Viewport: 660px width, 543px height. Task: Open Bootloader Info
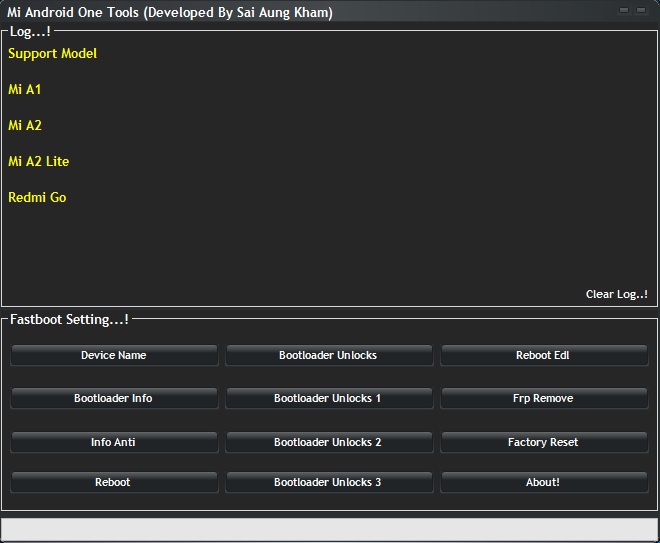(x=114, y=398)
